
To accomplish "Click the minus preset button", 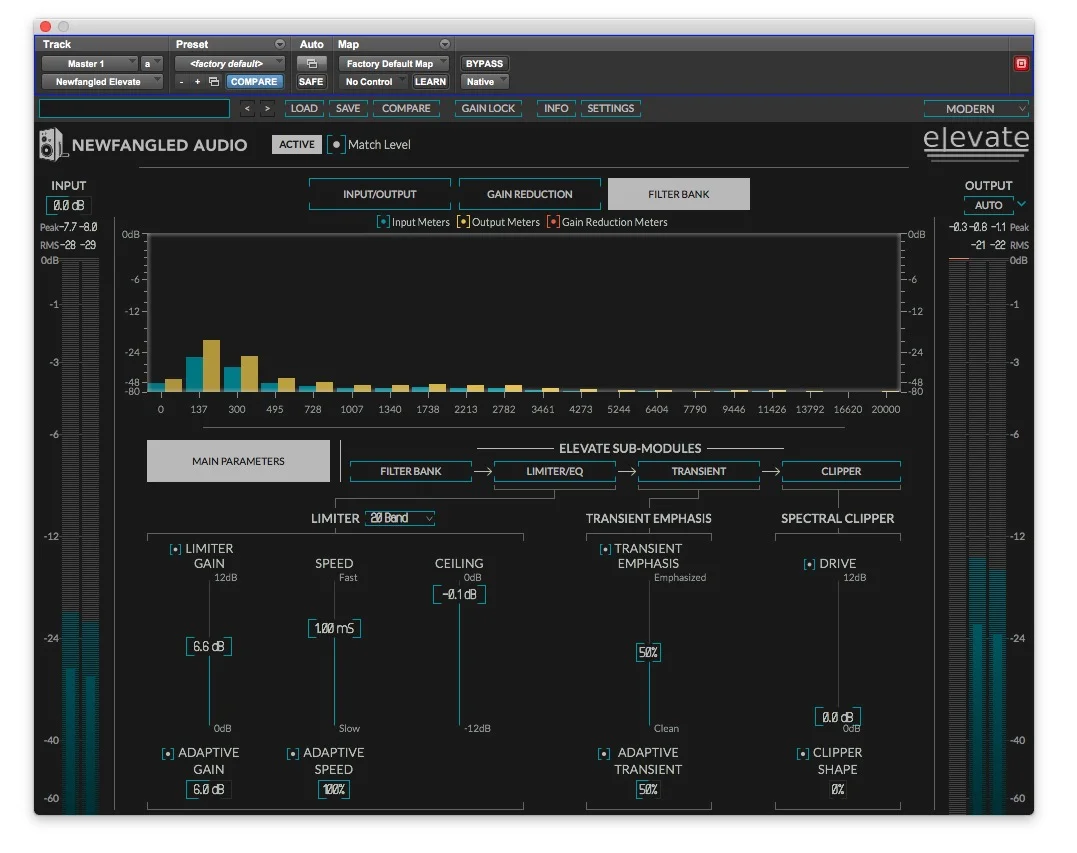I will click(181, 82).
